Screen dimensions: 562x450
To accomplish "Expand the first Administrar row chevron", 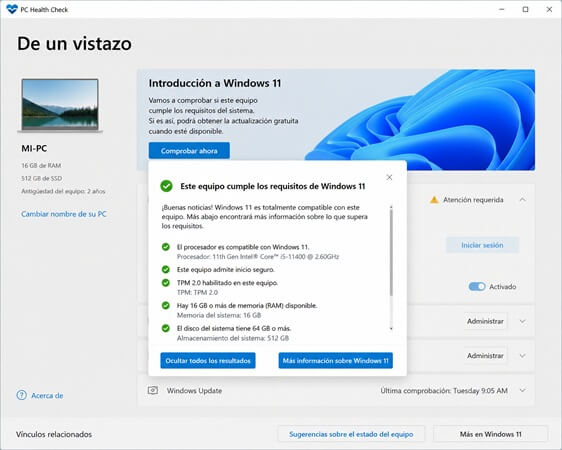I will 523,321.
